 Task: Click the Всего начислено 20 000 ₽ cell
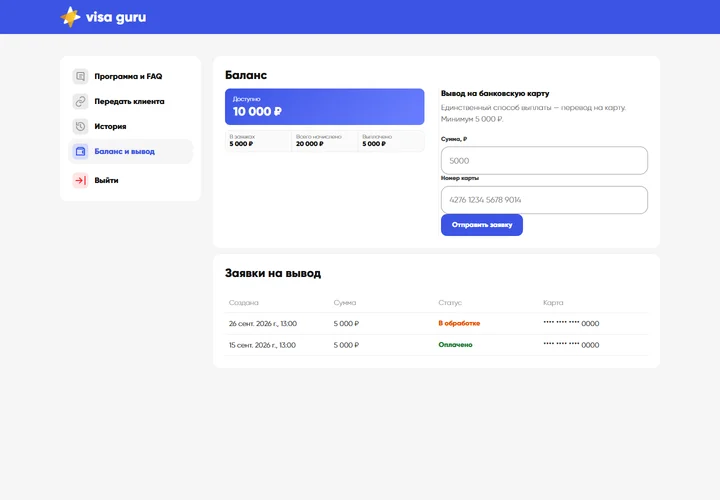pos(324,140)
